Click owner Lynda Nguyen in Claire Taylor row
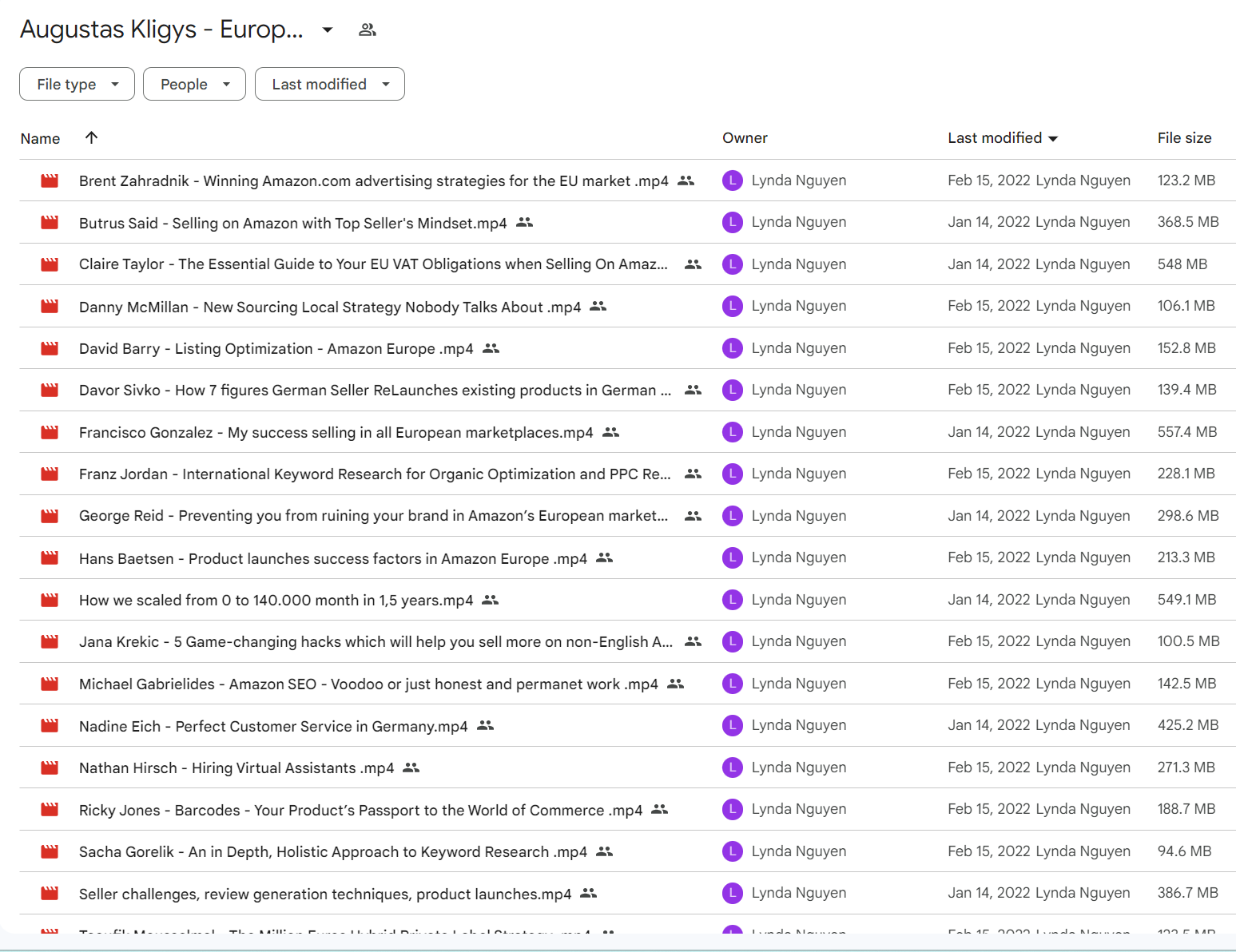 [799, 264]
